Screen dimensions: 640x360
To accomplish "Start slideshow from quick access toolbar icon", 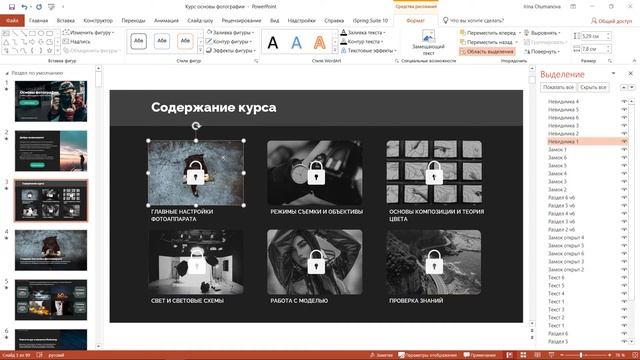I will click(x=51, y=7).
